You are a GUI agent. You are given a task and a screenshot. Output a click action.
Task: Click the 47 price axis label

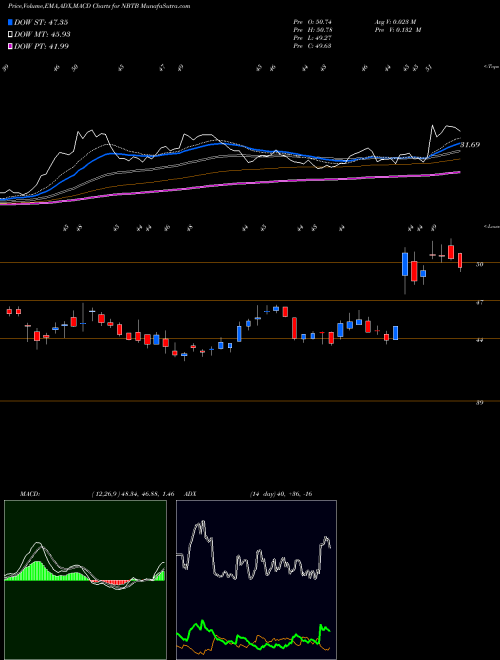coord(479,302)
